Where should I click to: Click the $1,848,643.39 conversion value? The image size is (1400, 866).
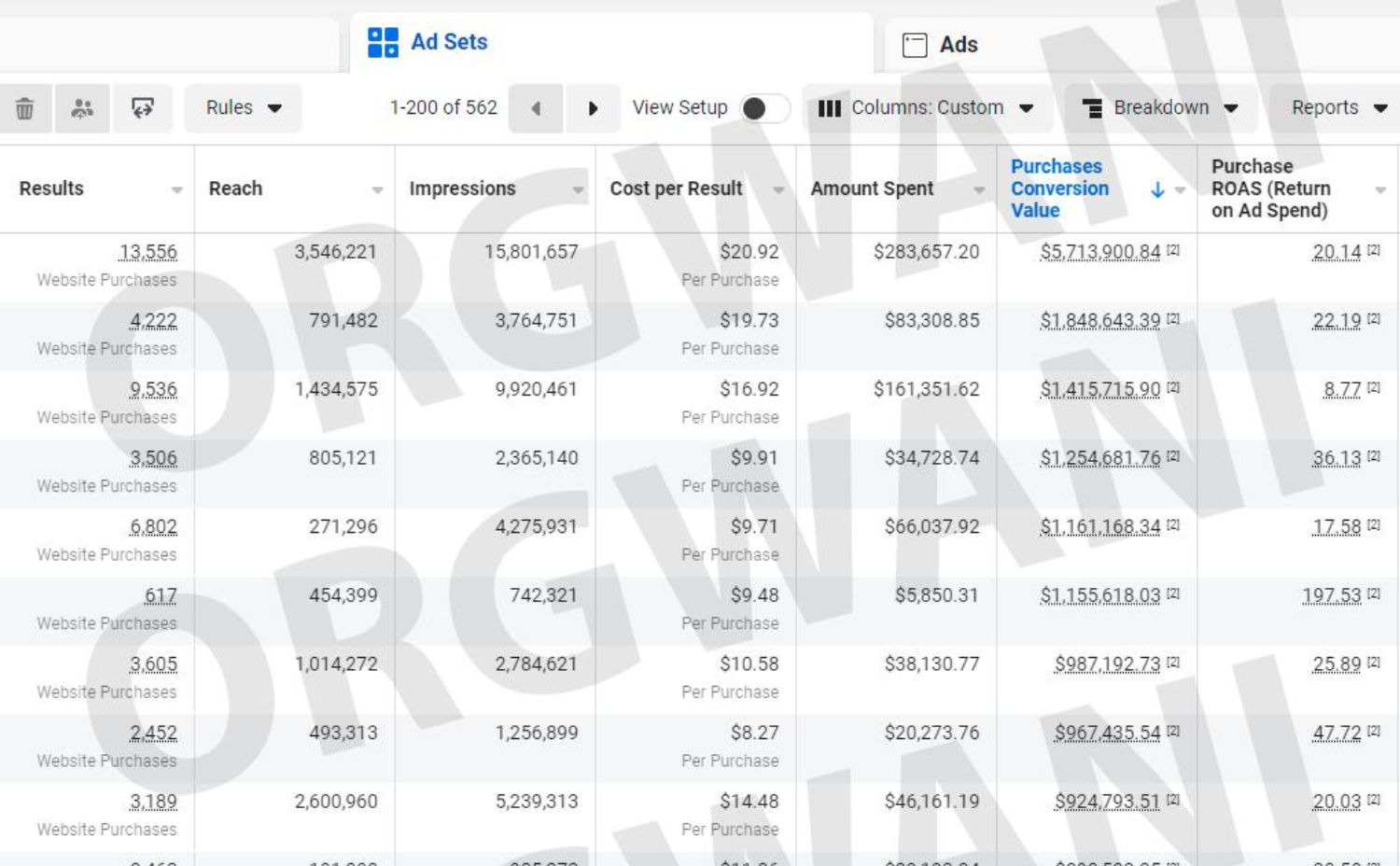(x=1100, y=321)
